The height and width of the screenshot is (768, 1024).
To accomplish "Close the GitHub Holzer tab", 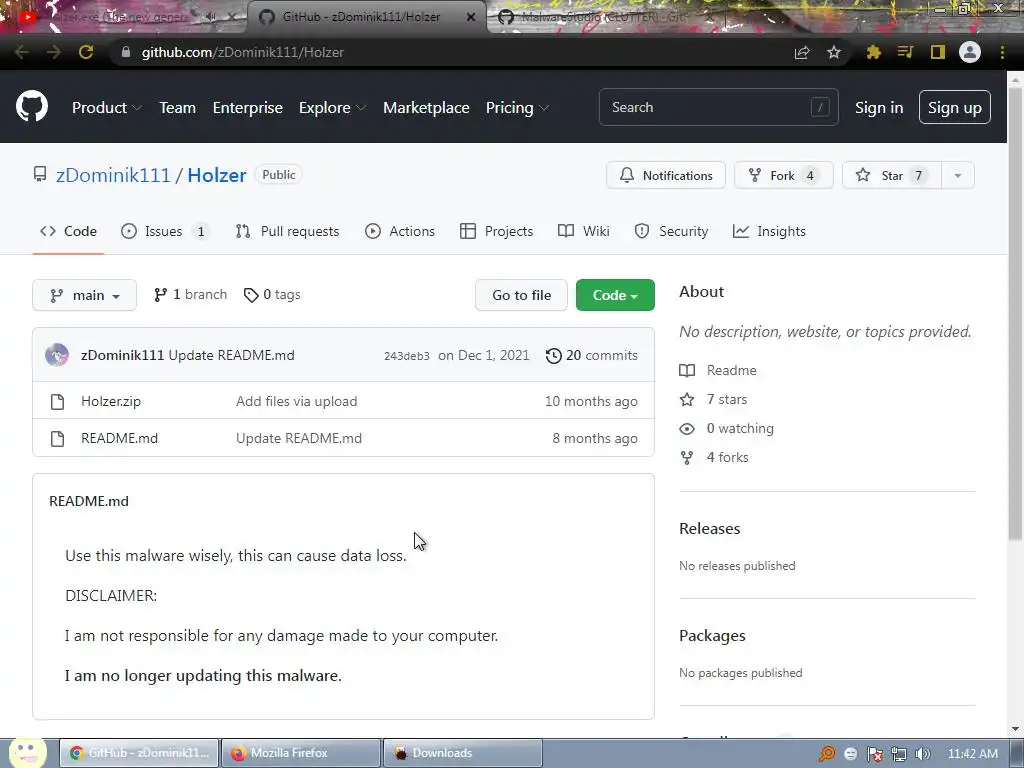I will coord(471,17).
